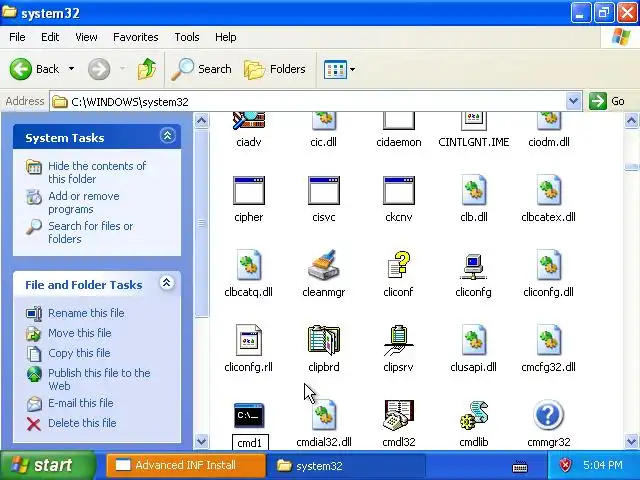
Task: Select the cipher program icon
Action: (x=249, y=191)
